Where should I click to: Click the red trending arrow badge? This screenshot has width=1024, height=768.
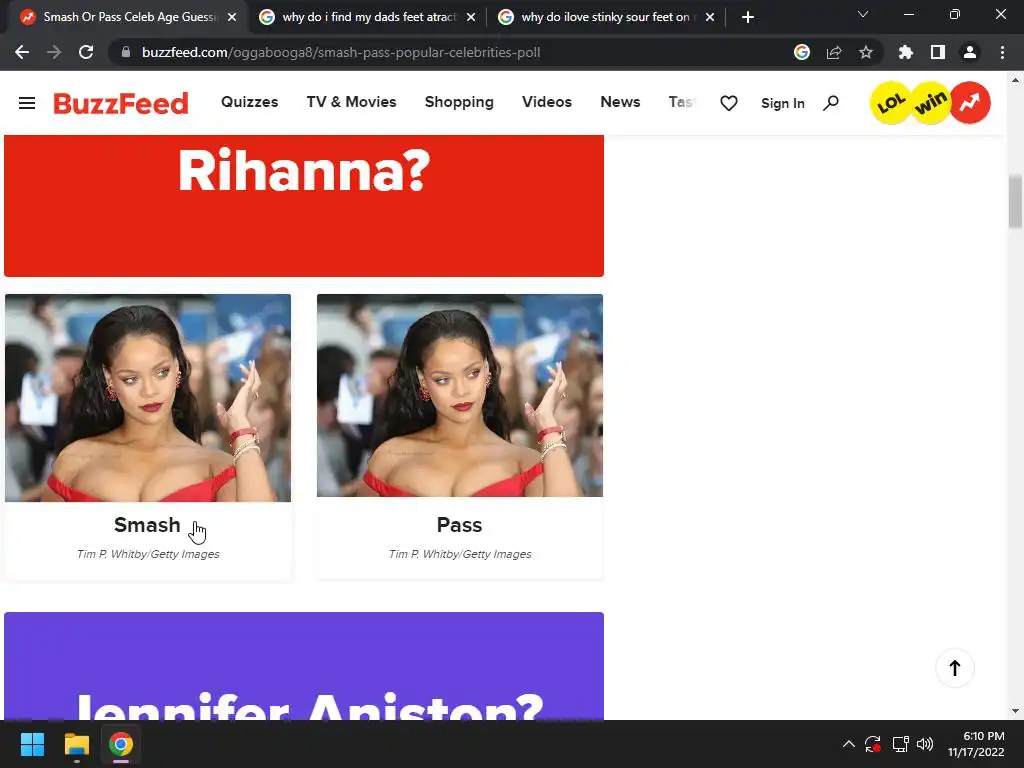click(x=970, y=103)
